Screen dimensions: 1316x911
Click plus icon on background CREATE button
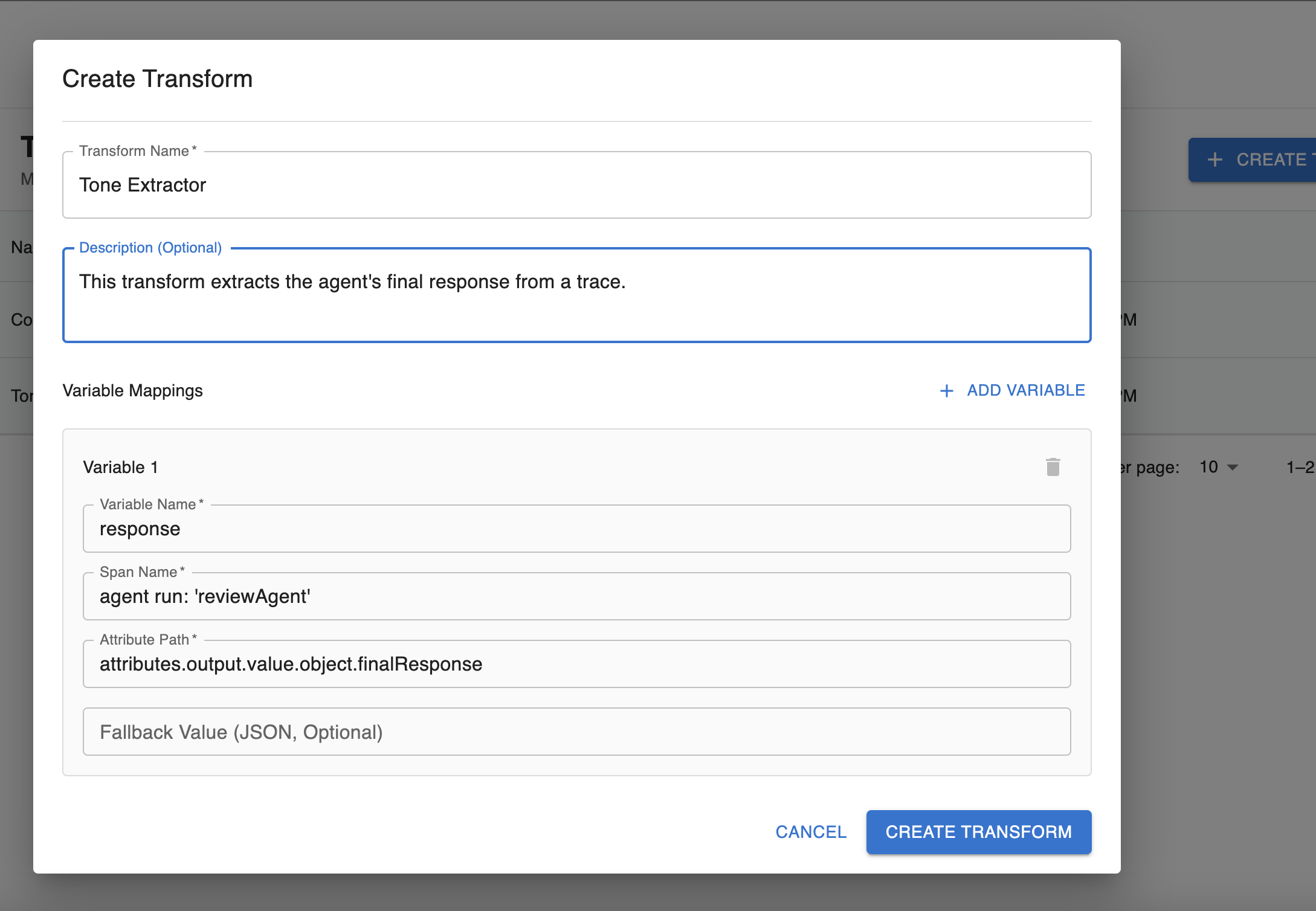(x=1214, y=159)
